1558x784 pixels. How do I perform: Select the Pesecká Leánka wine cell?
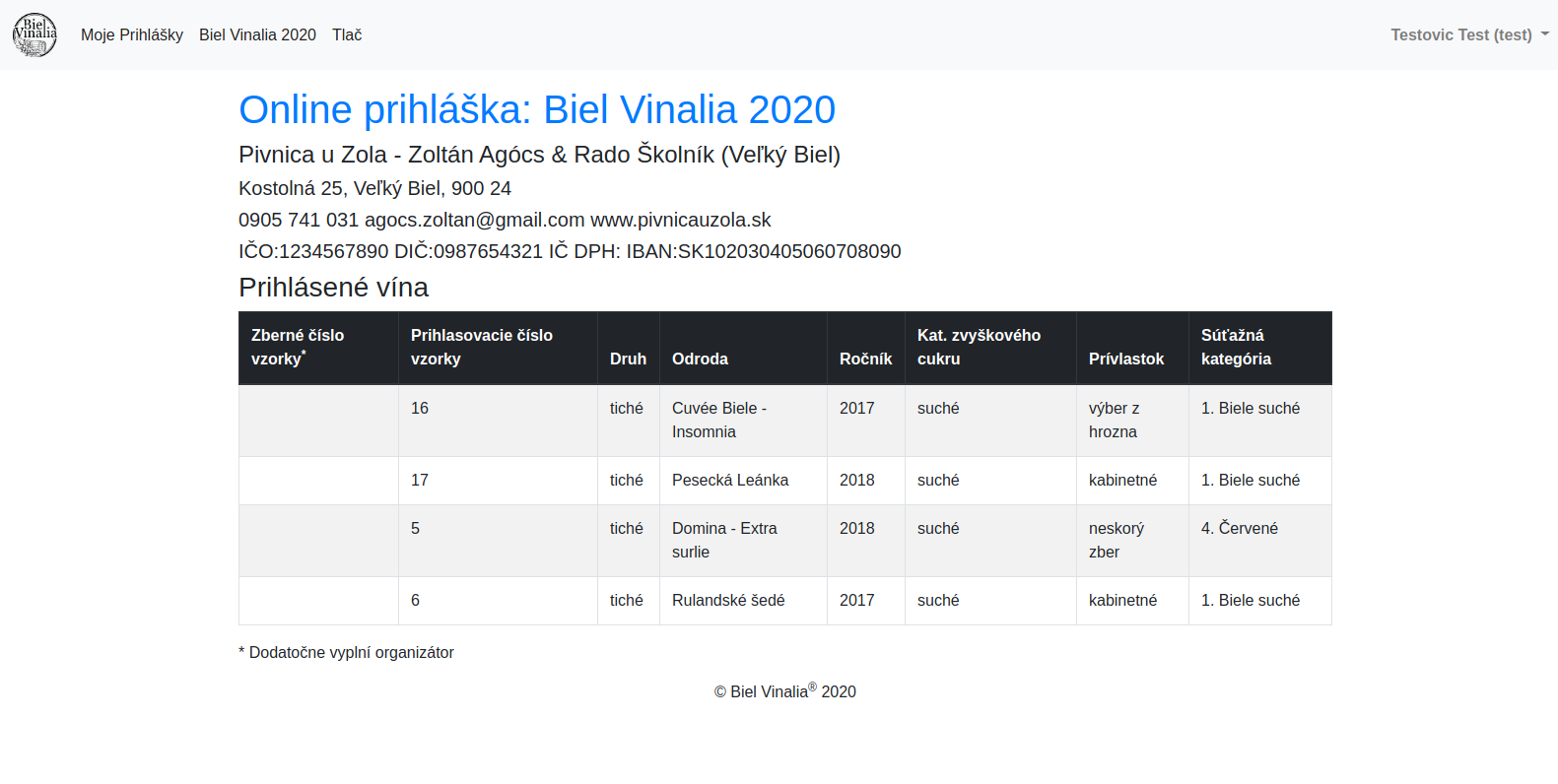(x=730, y=480)
